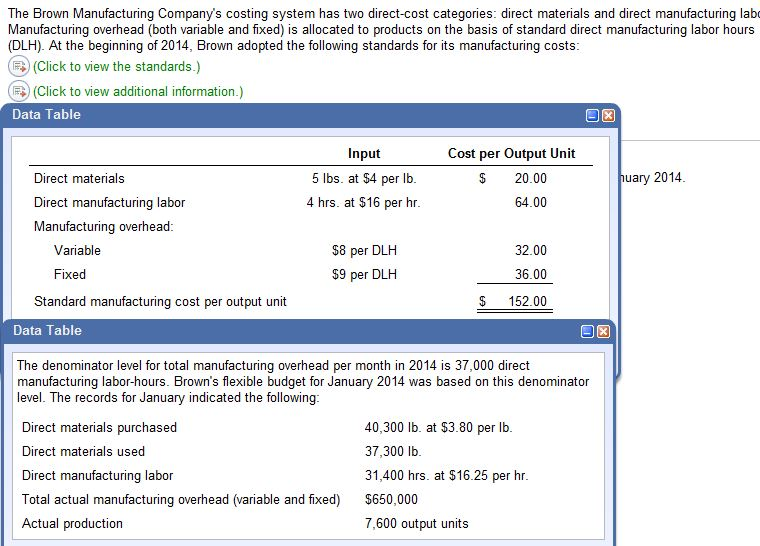760x546 pixels.
Task: Click '(Click to view additional information.)' link
Action: [138, 91]
